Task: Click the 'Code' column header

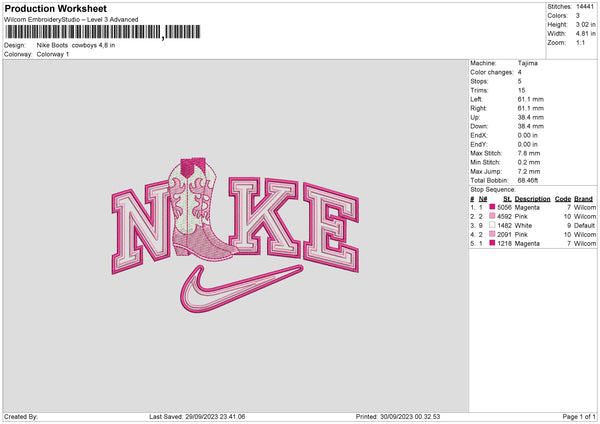Action: tap(563, 199)
